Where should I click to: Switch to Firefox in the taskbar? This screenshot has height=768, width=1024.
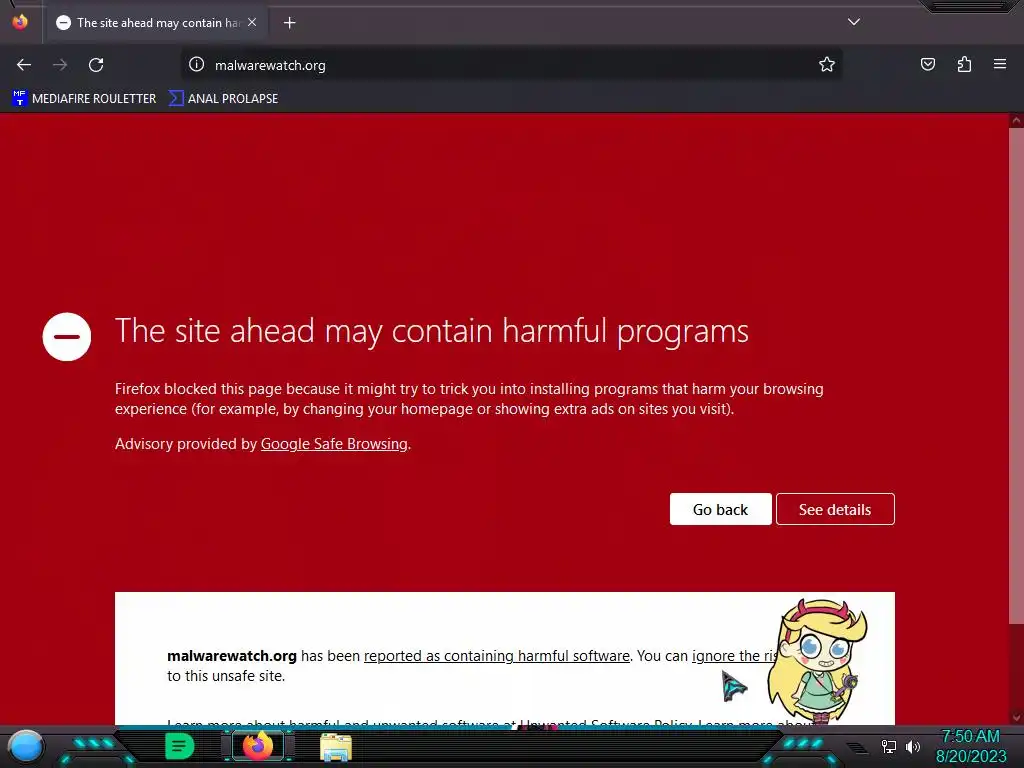point(257,746)
